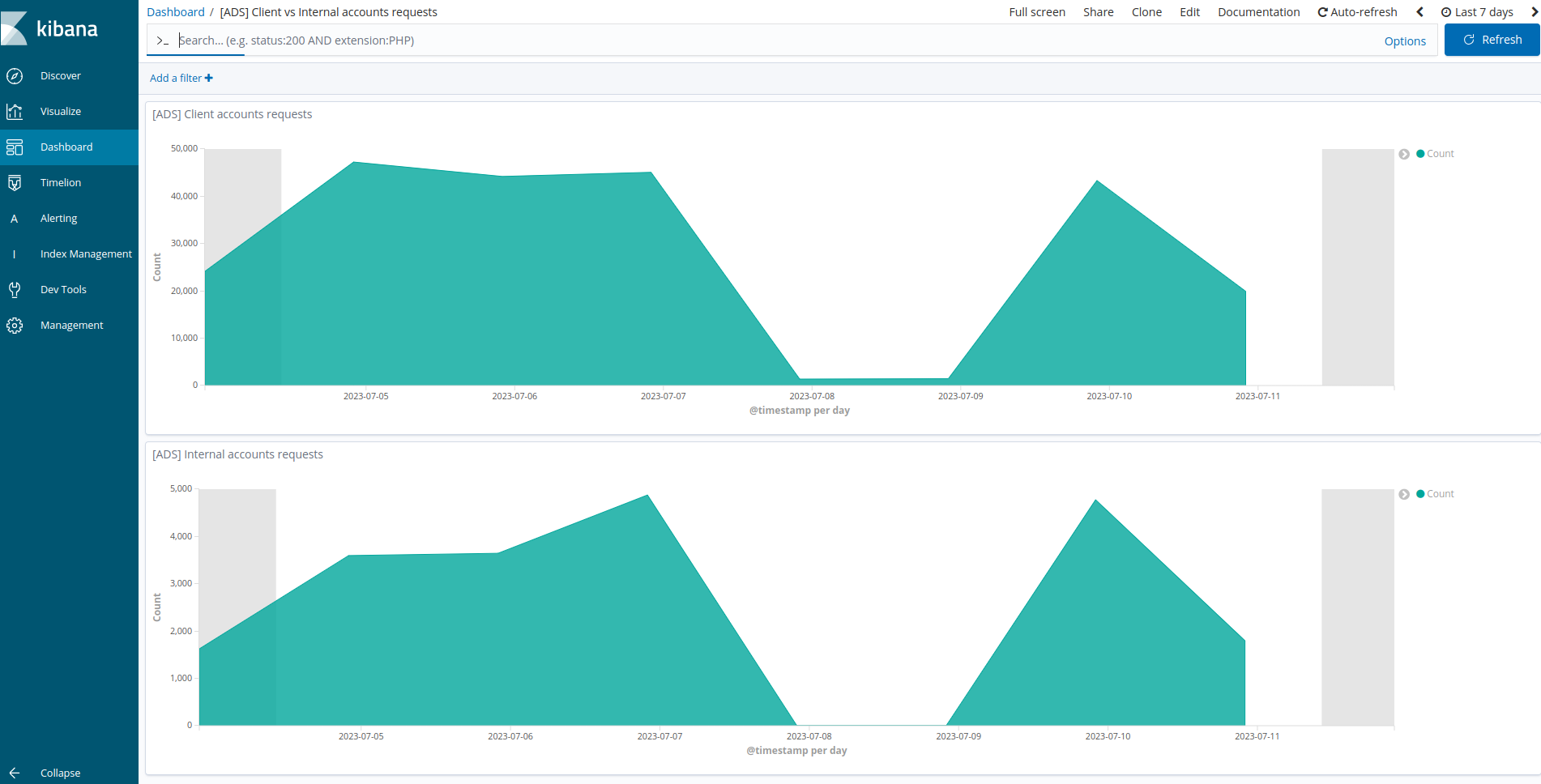Click Count legend label in Client chart

click(x=1441, y=154)
